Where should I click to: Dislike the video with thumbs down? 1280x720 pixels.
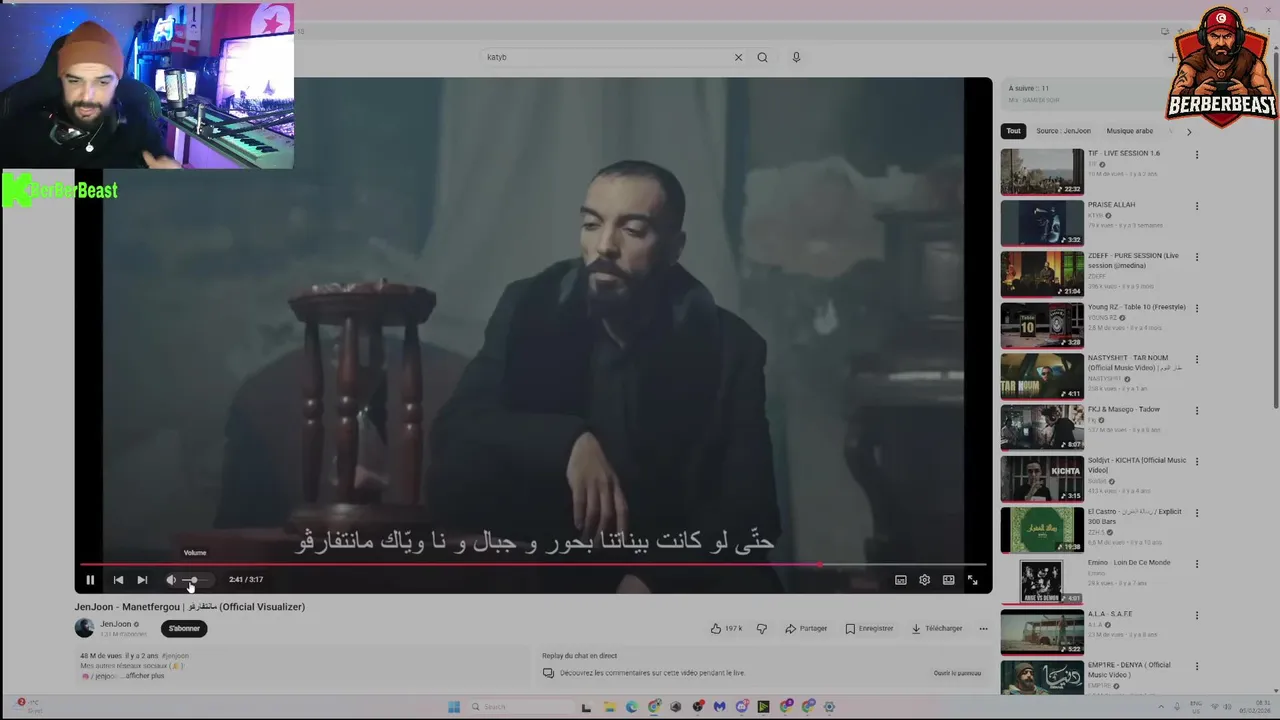pyautogui.click(x=762, y=628)
